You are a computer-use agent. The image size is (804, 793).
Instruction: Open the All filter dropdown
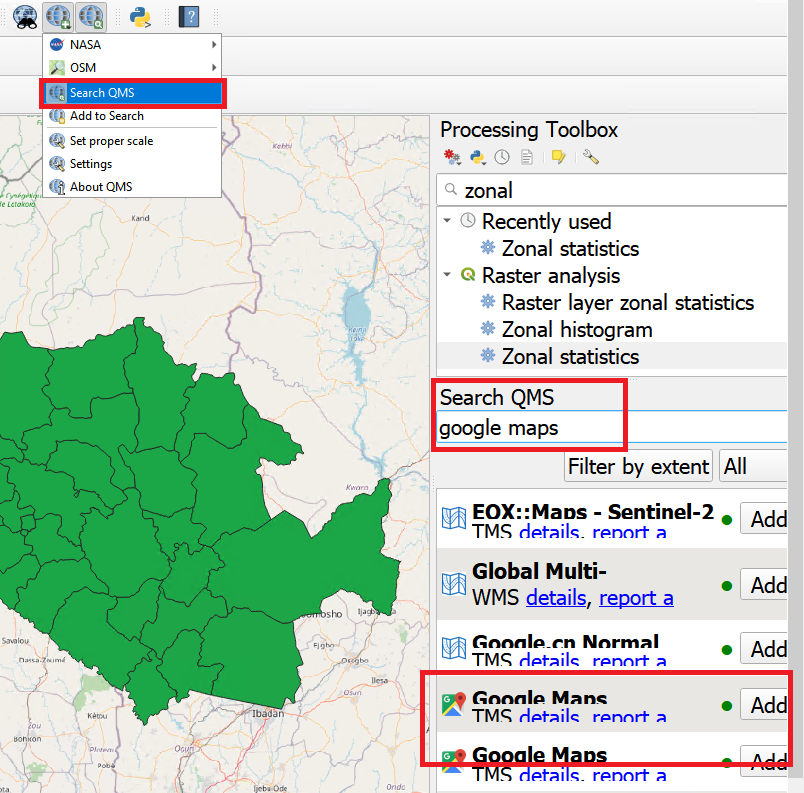753,466
